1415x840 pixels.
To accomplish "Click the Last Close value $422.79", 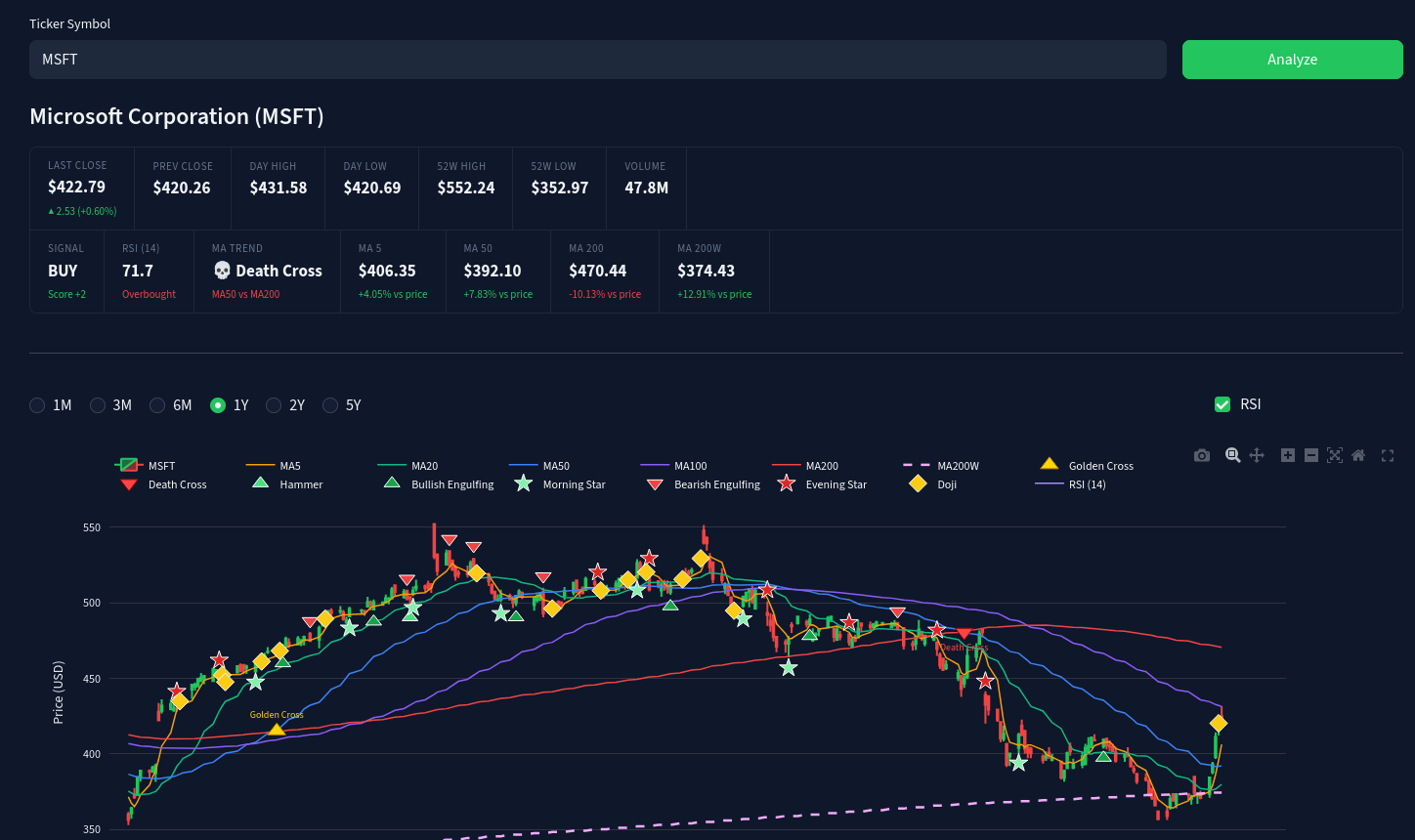I will [76, 187].
